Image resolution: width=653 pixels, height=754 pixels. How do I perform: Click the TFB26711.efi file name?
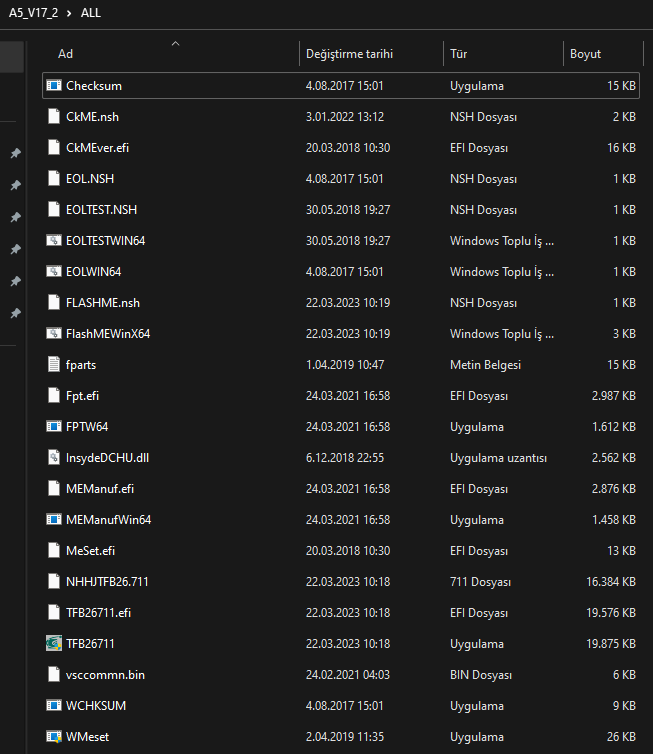coord(99,613)
